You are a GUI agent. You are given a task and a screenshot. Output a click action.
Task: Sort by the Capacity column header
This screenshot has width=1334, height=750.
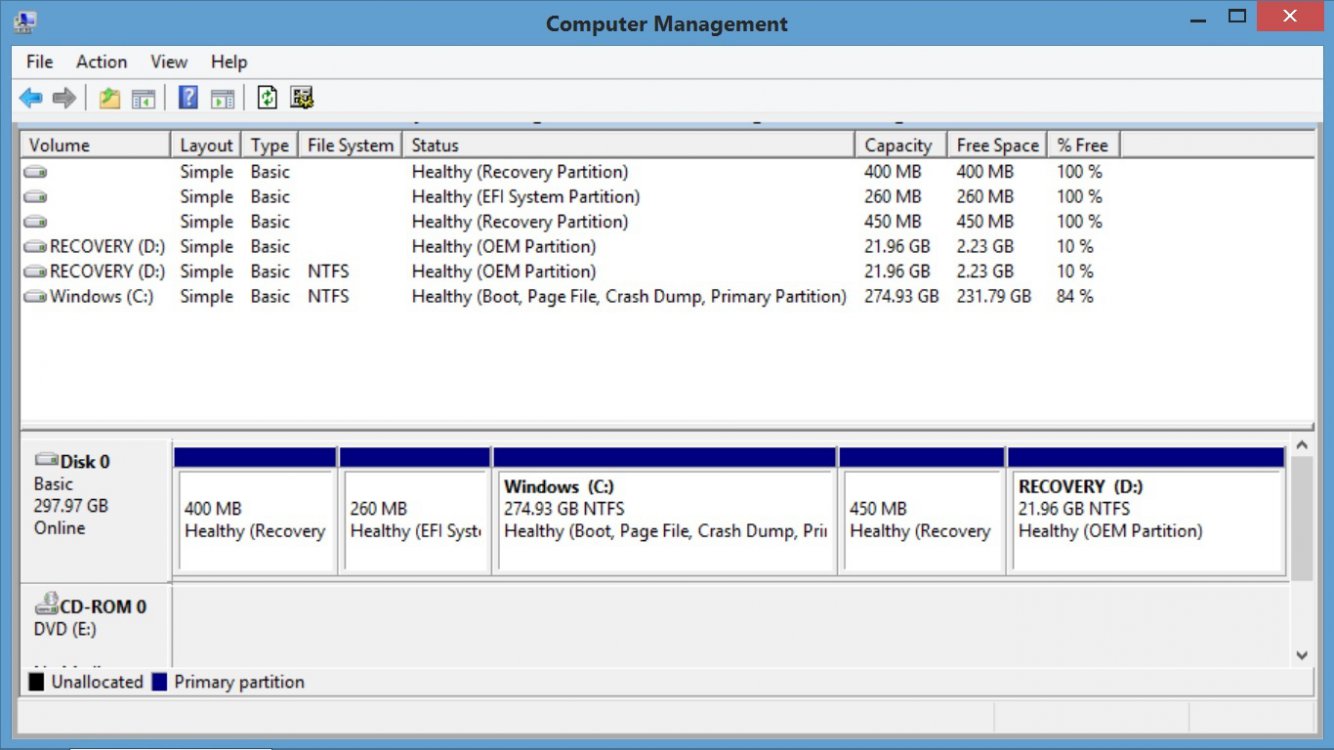coord(901,145)
